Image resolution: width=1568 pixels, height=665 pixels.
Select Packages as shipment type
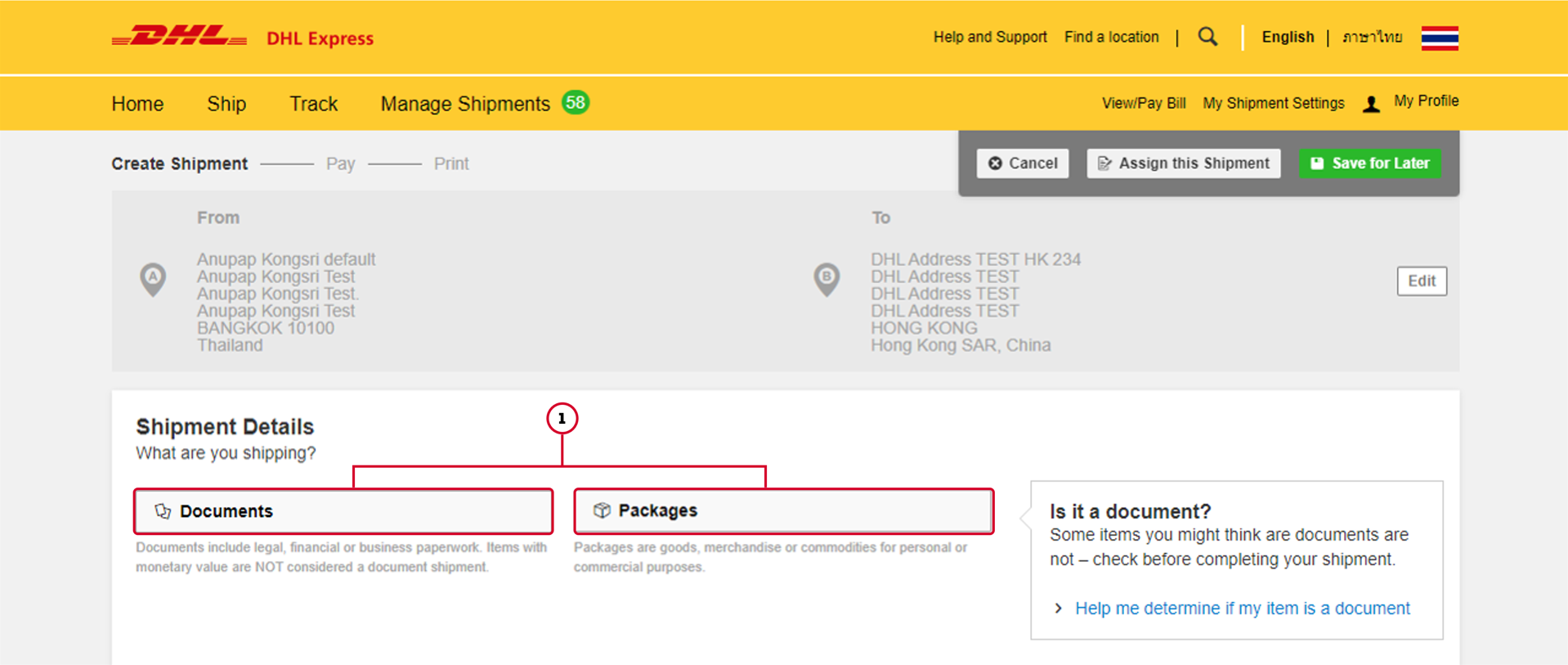click(x=783, y=511)
